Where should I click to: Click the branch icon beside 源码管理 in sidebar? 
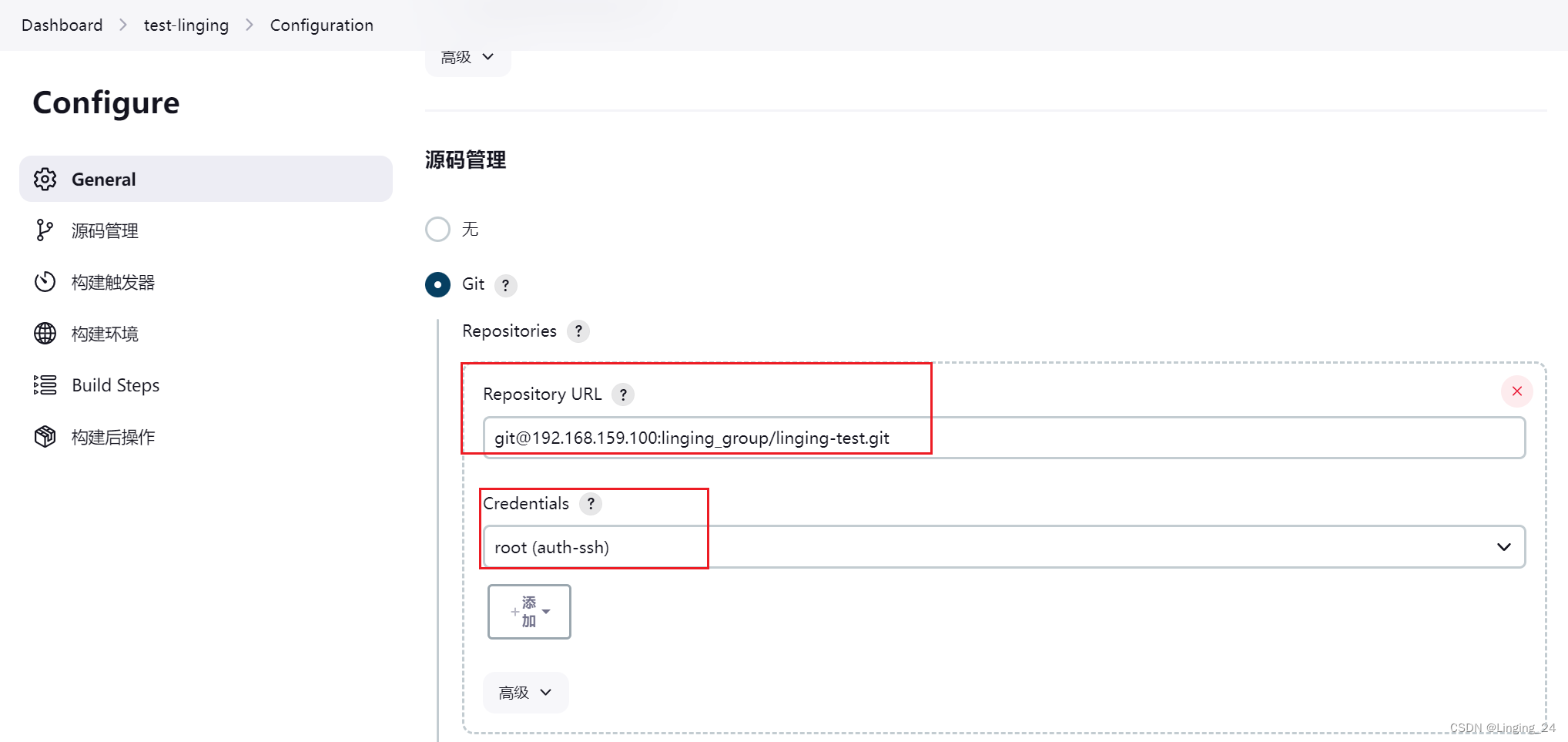click(45, 230)
